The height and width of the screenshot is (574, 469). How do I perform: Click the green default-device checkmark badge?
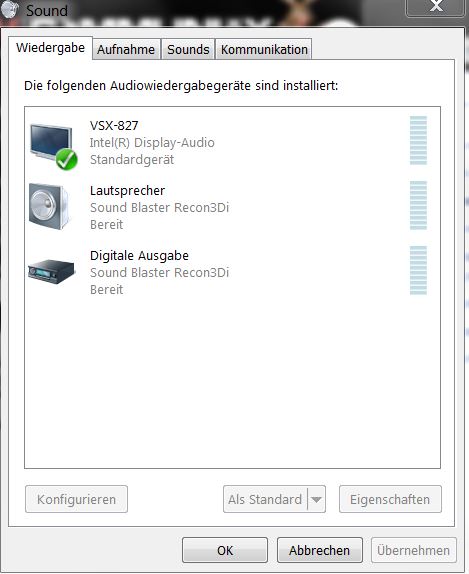[67, 160]
